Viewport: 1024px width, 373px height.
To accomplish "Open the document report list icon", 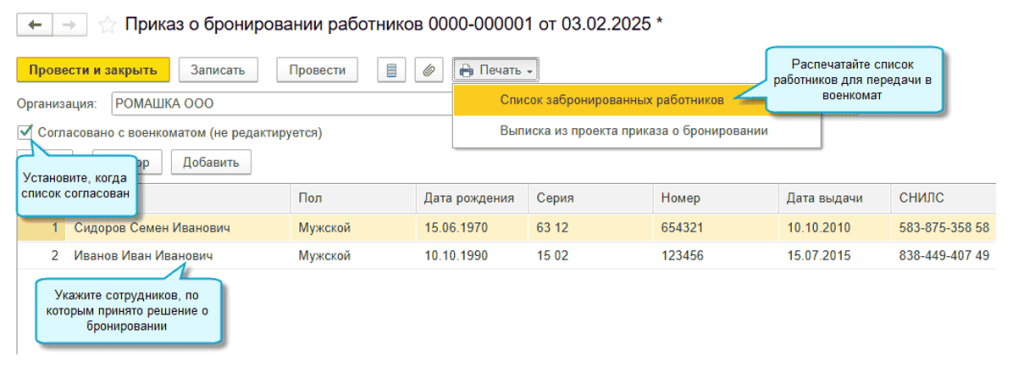I will [x=392, y=70].
